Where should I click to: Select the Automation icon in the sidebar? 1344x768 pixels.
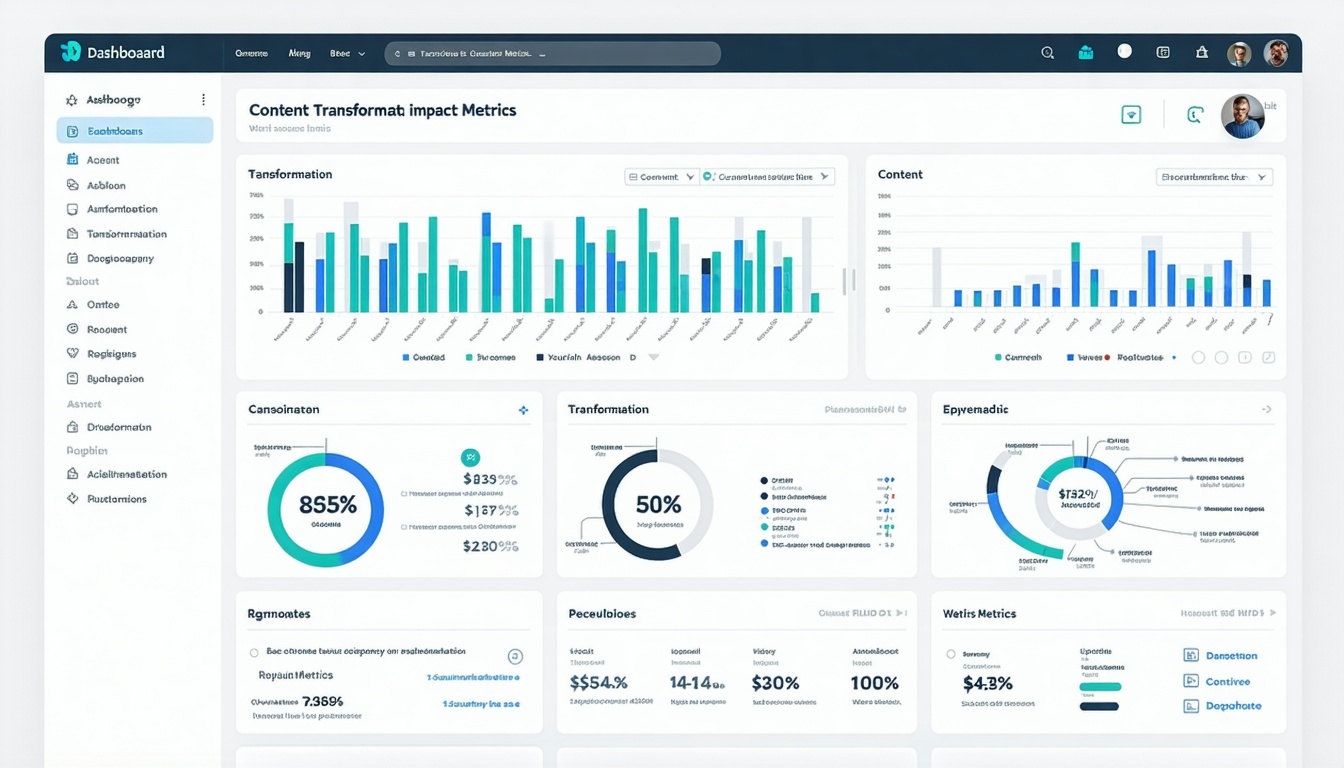71,208
